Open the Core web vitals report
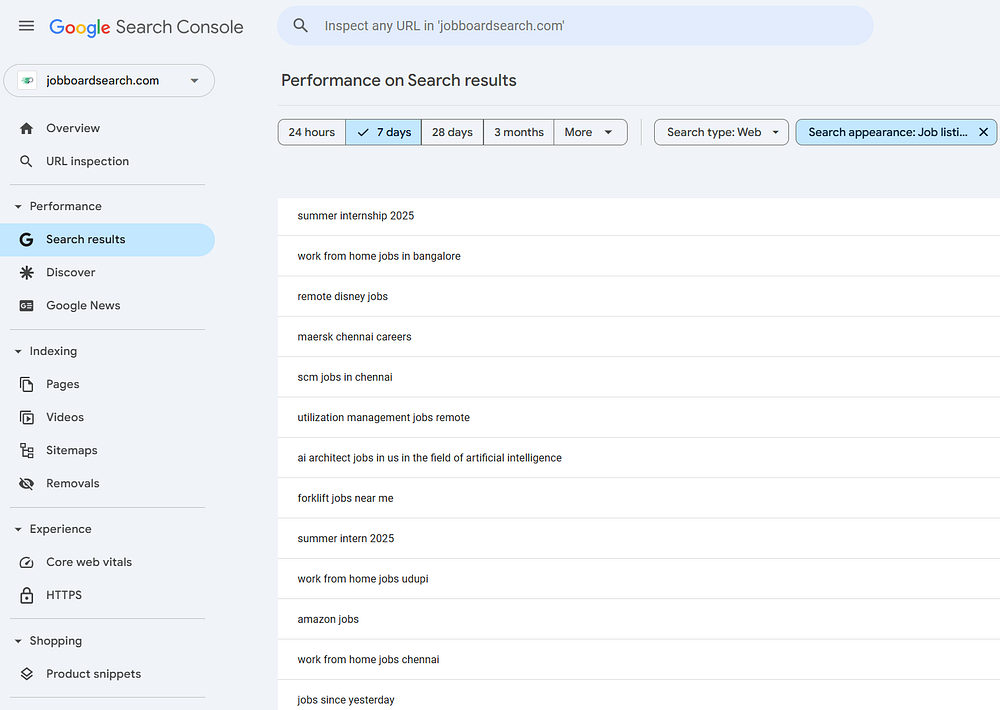 (x=107, y=562)
